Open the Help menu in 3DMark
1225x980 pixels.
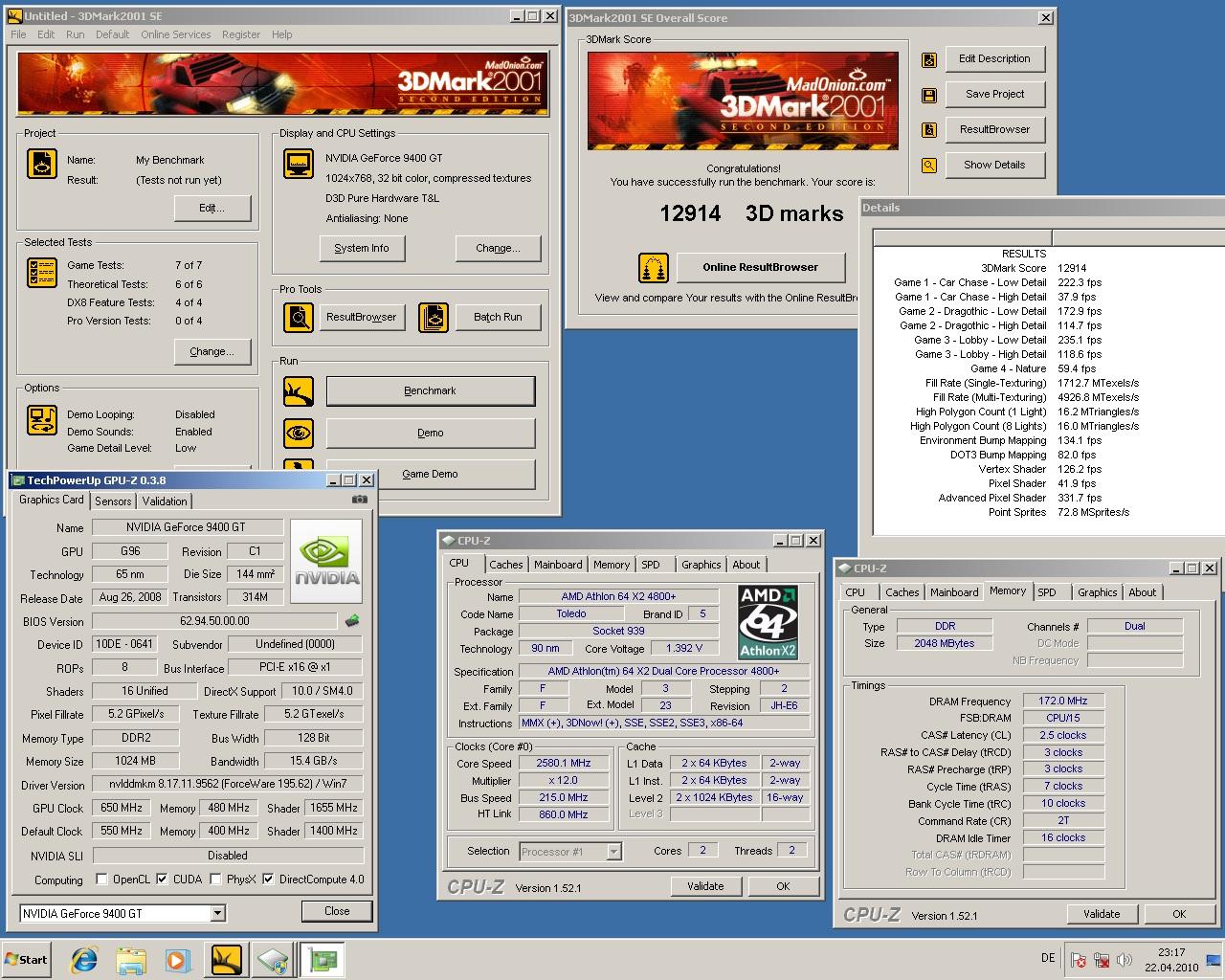[x=281, y=34]
